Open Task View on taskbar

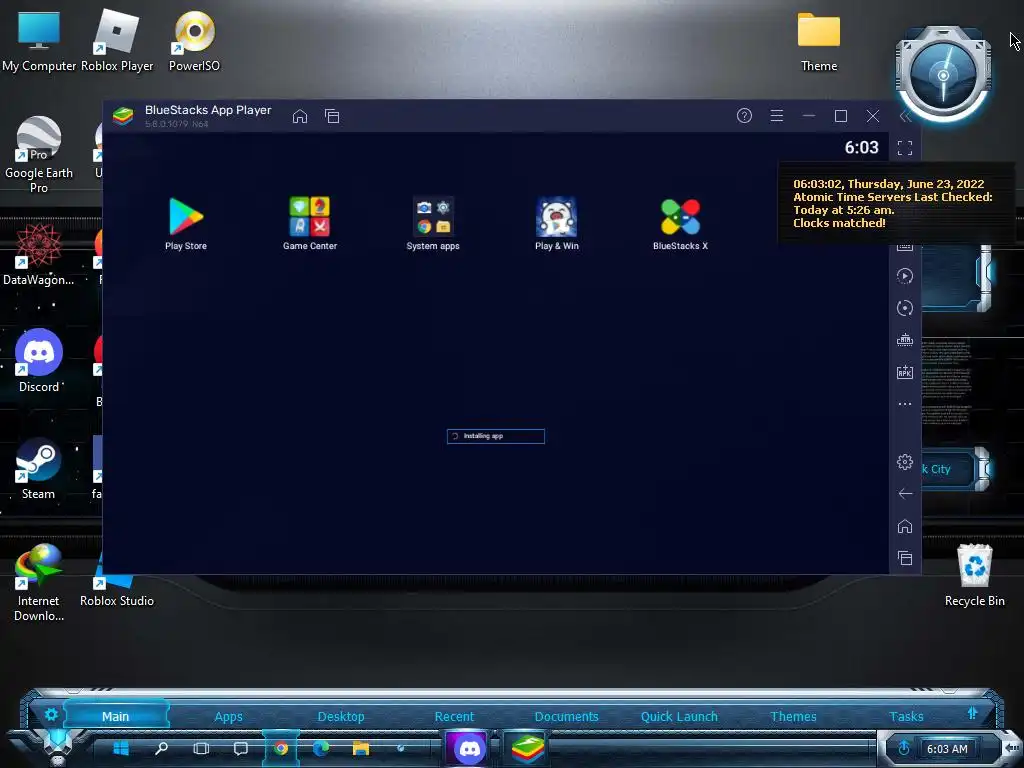pyautogui.click(x=201, y=748)
